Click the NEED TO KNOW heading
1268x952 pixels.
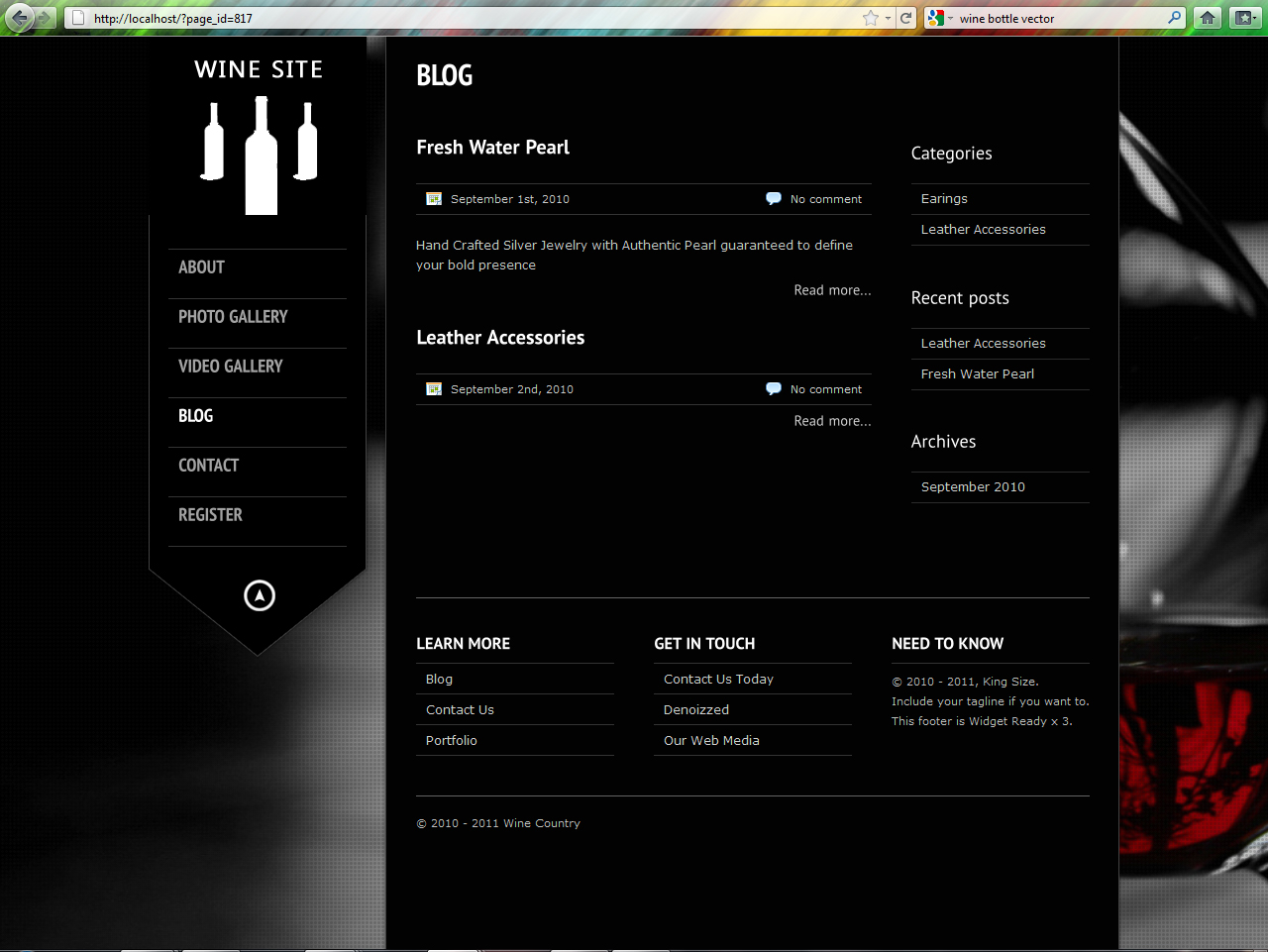click(x=947, y=644)
